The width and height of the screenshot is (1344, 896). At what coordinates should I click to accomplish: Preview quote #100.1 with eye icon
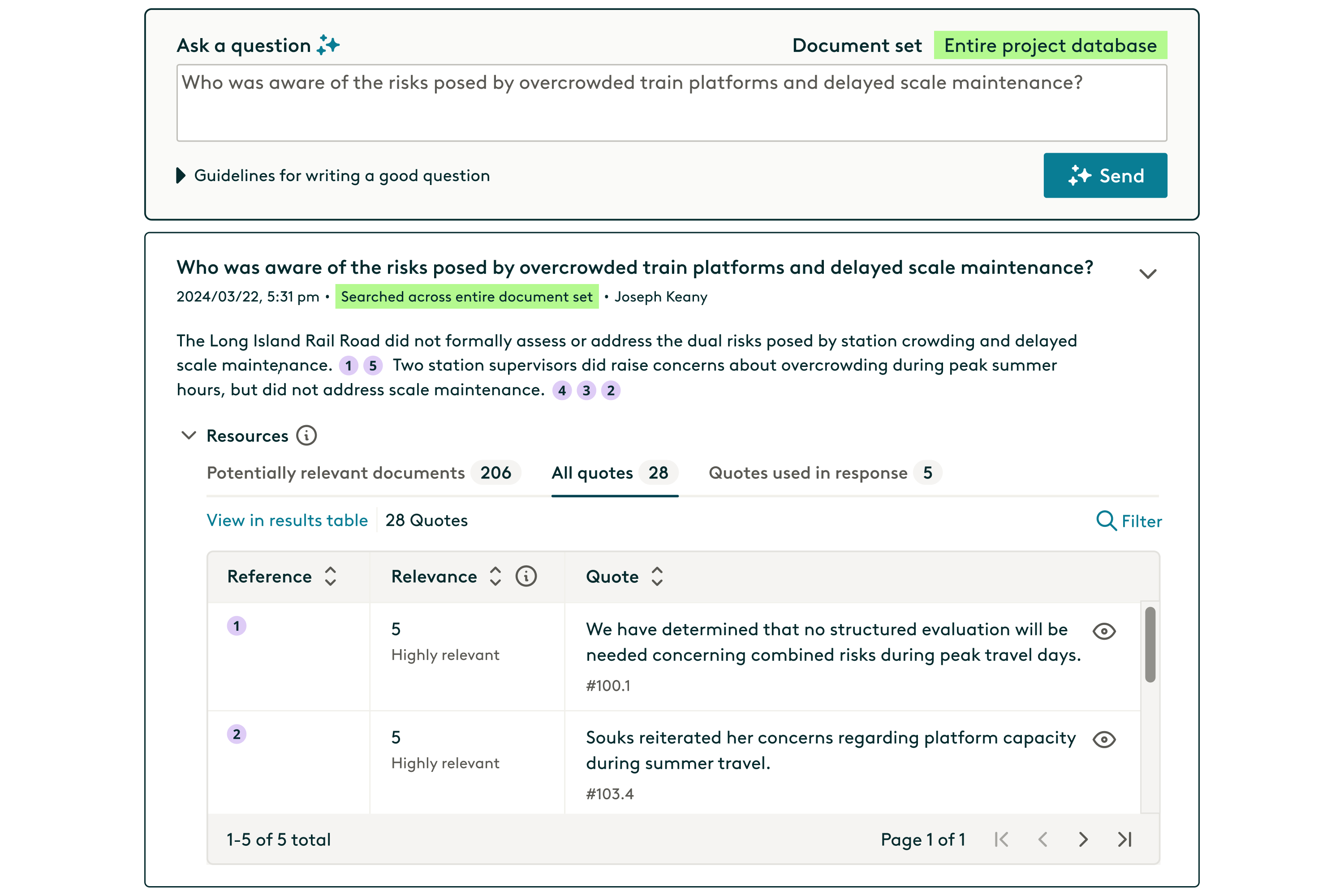1104,631
